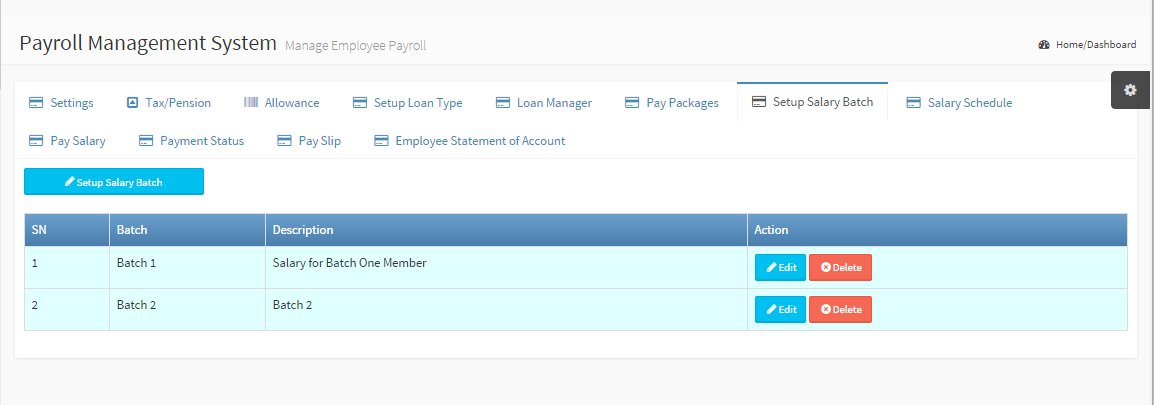Image resolution: width=1154 pixels, height=405 pixels.
Task: Open the Pay Salary tab
Action: (x=77, y=141)
